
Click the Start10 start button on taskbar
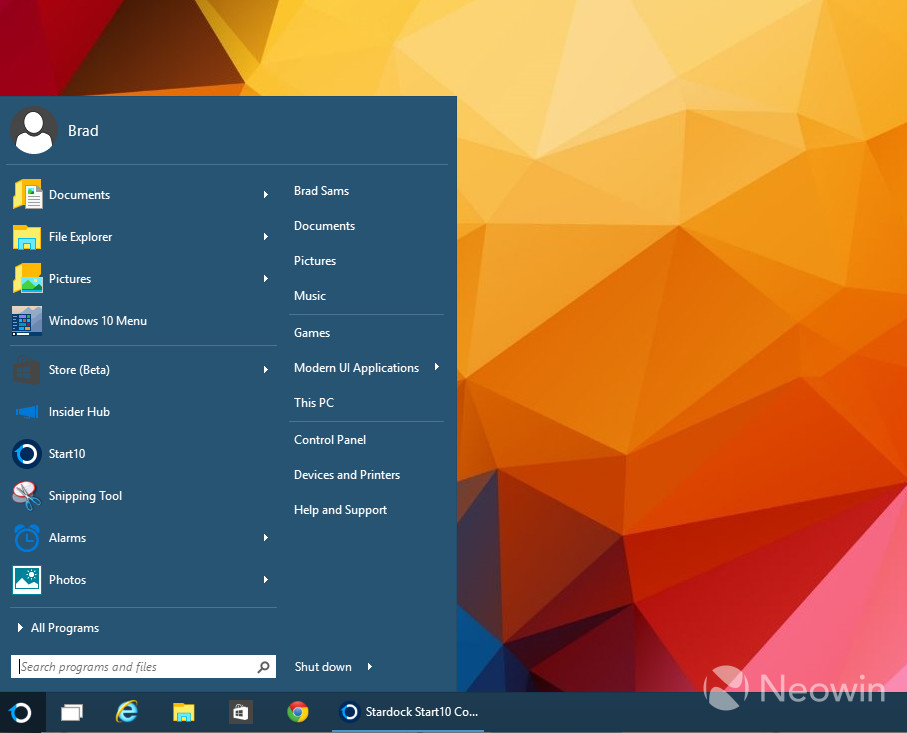(x=20, y=712)
